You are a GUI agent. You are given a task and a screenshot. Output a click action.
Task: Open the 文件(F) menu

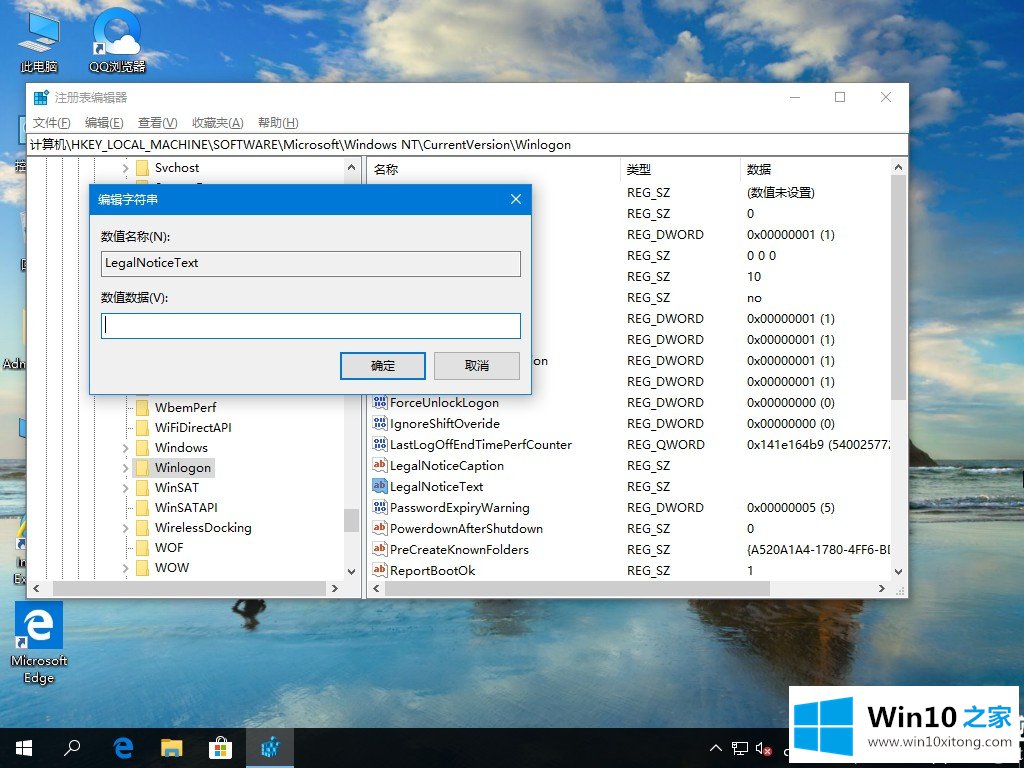click(51, 123)
